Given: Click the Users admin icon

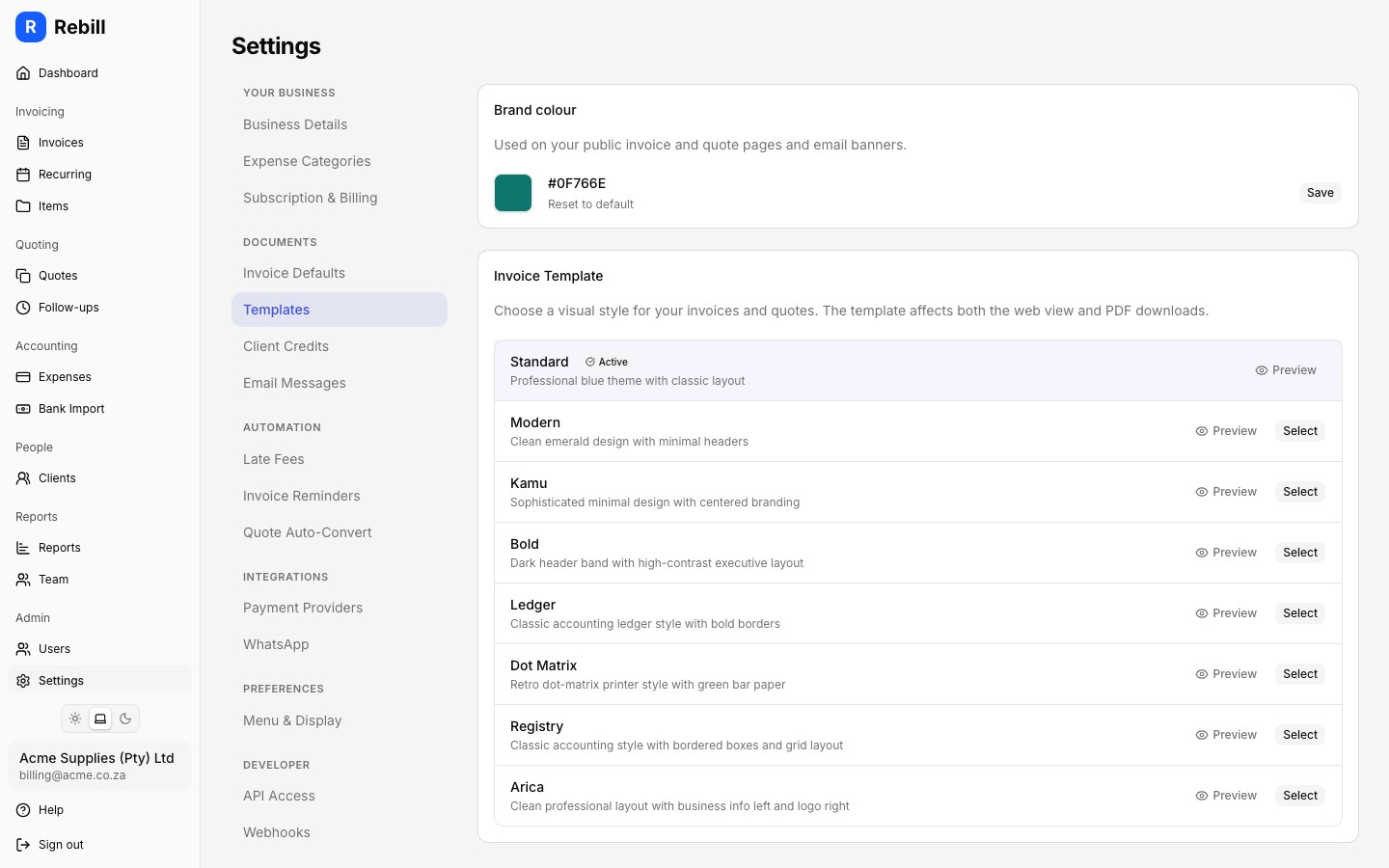Looking at the screenshot, I should [23, 649].
